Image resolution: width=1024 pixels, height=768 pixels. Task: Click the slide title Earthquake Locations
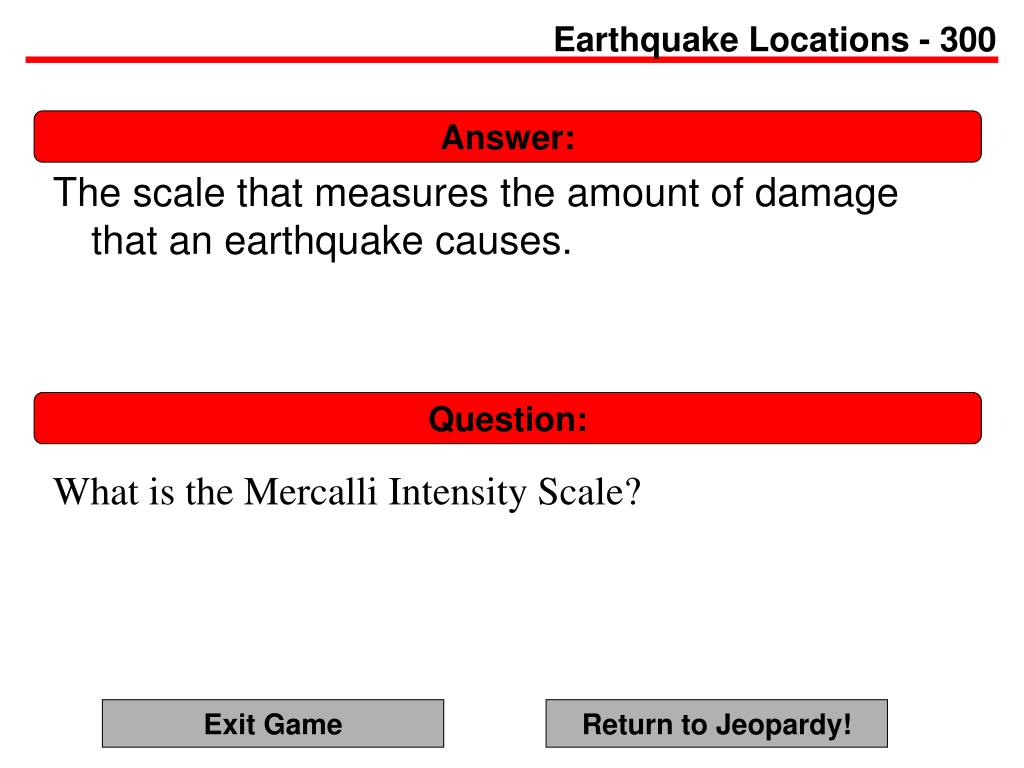pos(731,40)
